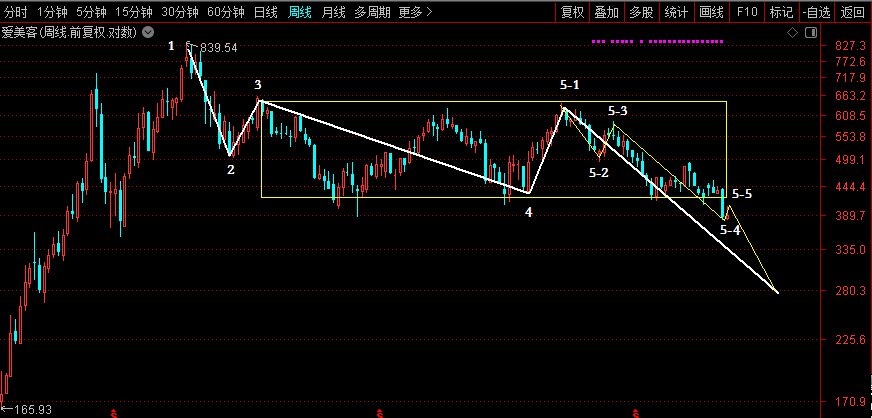Activate the 画线 drawing tool
This screenshot has height=418, width=872.
click(x=711, y=12)
